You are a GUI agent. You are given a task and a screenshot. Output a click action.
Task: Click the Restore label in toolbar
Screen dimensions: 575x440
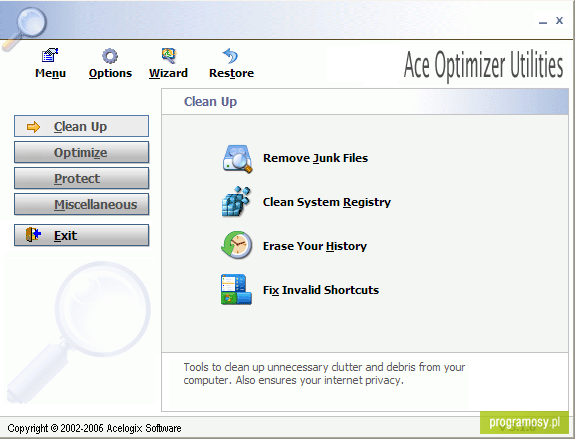[x=231, y=73]
